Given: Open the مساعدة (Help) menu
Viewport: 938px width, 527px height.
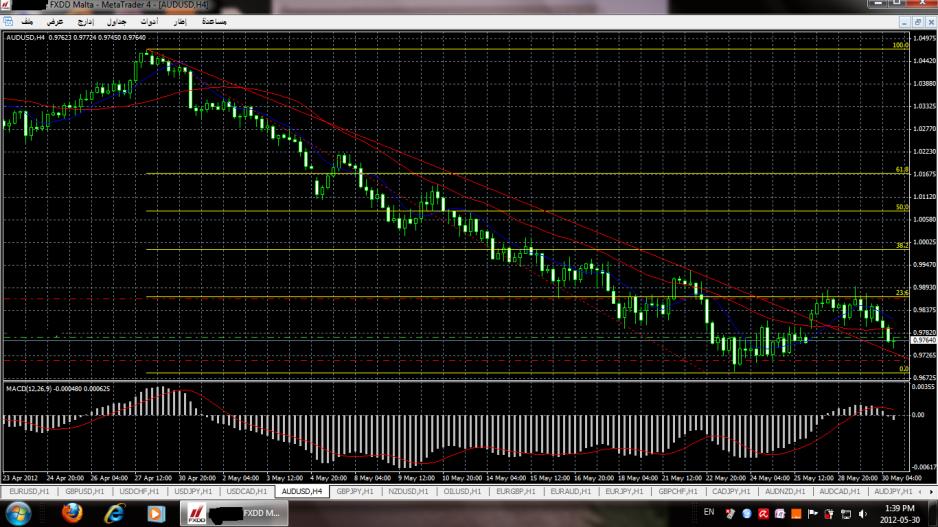Looking at the screenshot, I should (213, 20).
